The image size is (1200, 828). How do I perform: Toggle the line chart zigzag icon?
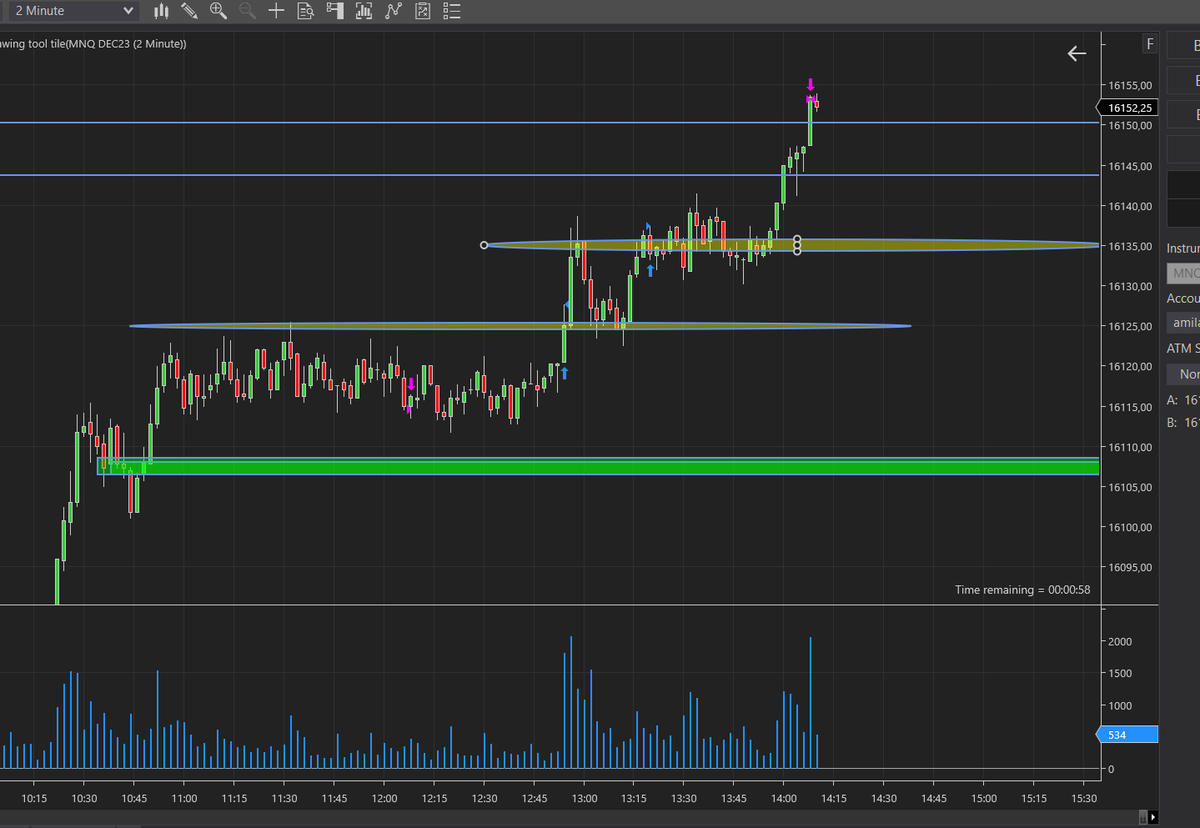point(392,11)
